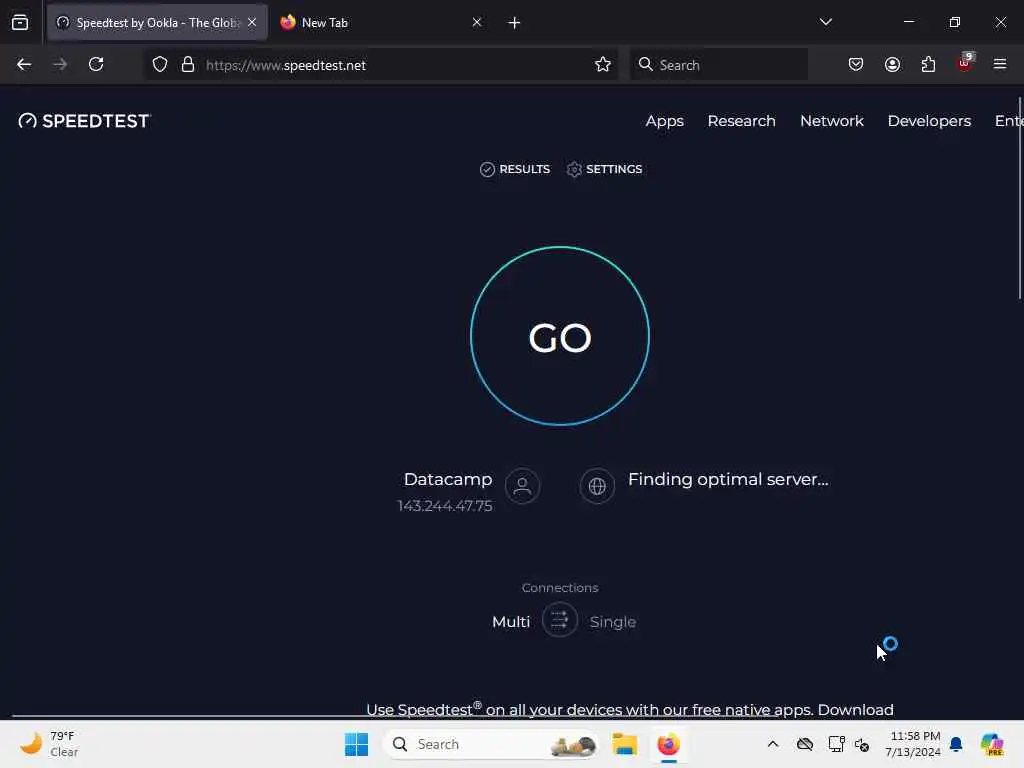View site security padlock info
This screenshot has width=1024, height=768.
click(x=188, y=65)
